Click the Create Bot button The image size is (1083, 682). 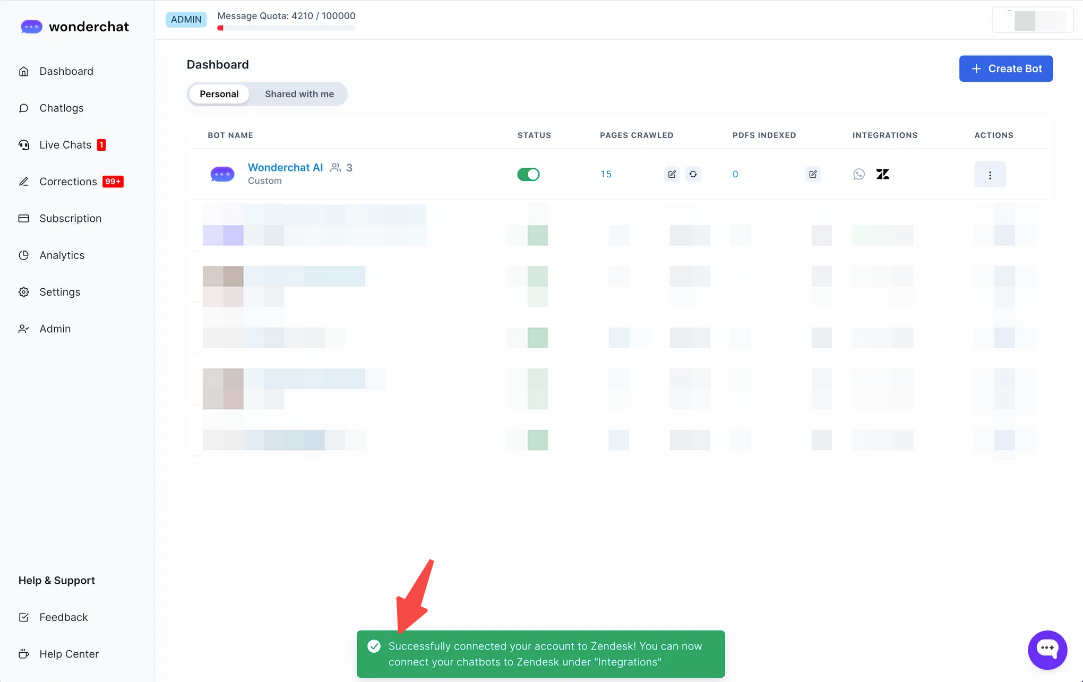point(1005,68)
